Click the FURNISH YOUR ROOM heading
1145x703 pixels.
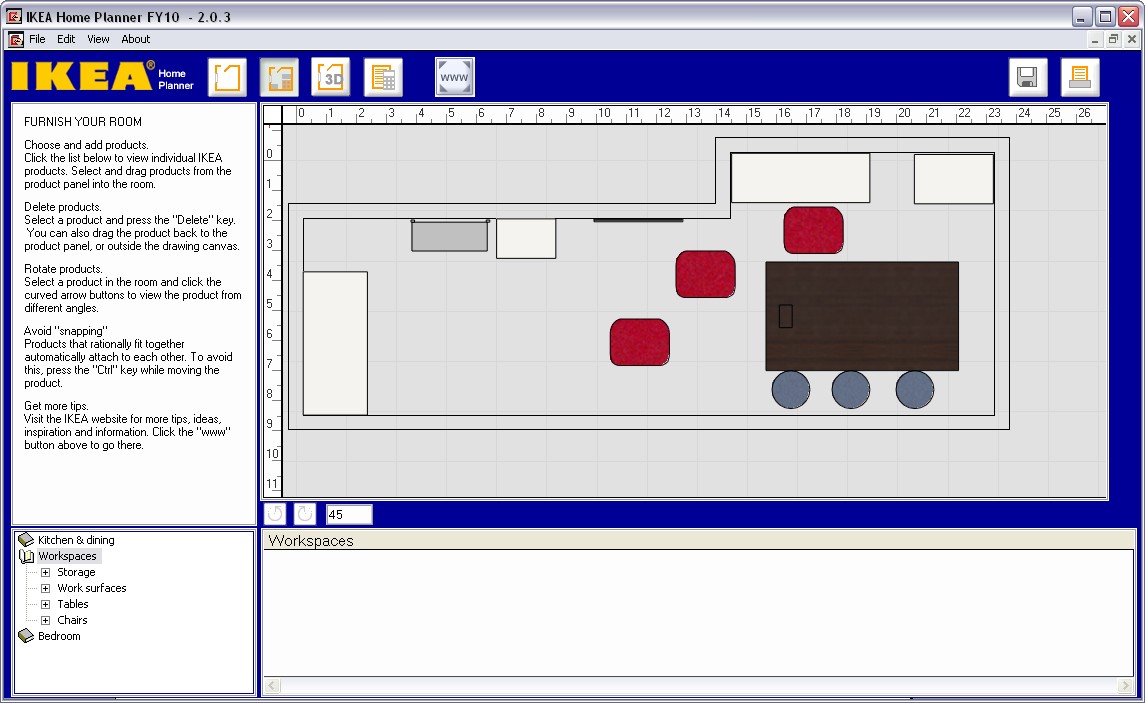[83, 122]
